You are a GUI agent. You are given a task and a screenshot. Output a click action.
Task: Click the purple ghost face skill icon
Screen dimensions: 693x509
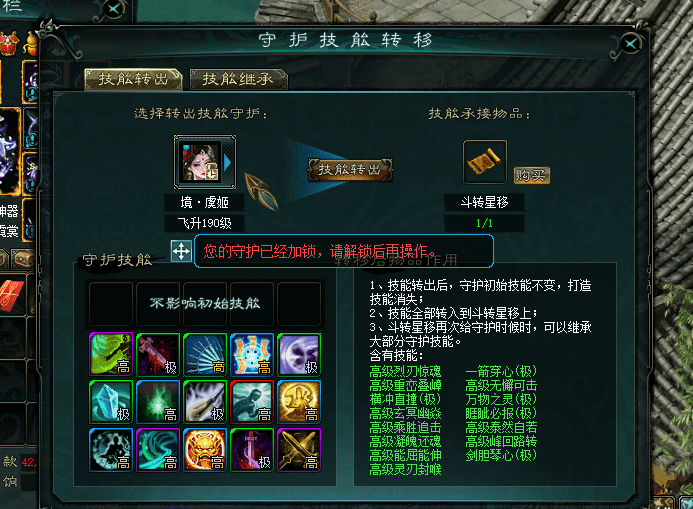299,354
